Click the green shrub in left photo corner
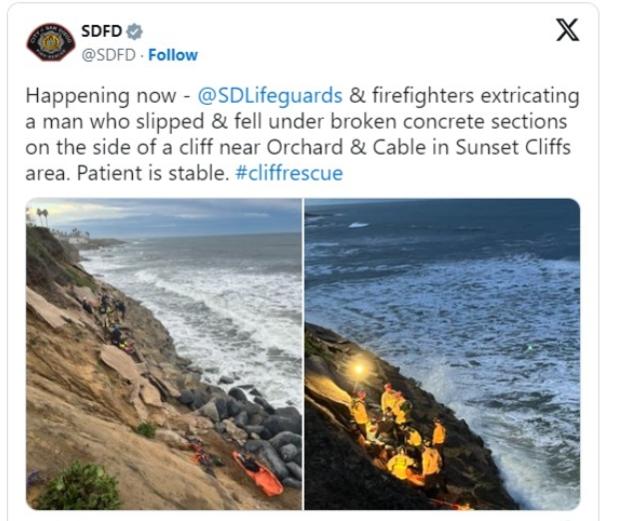The width and height of the screenshot is (628, 521). click(x=80, y=487)
